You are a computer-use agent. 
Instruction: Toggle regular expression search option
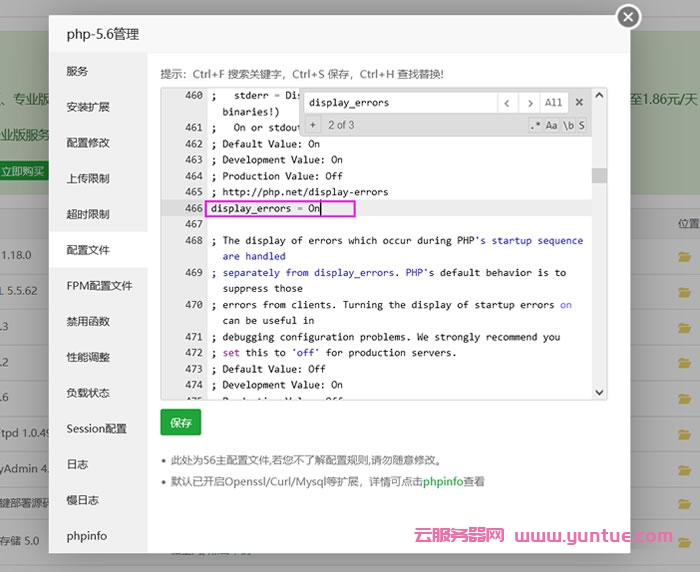(535, 125)
